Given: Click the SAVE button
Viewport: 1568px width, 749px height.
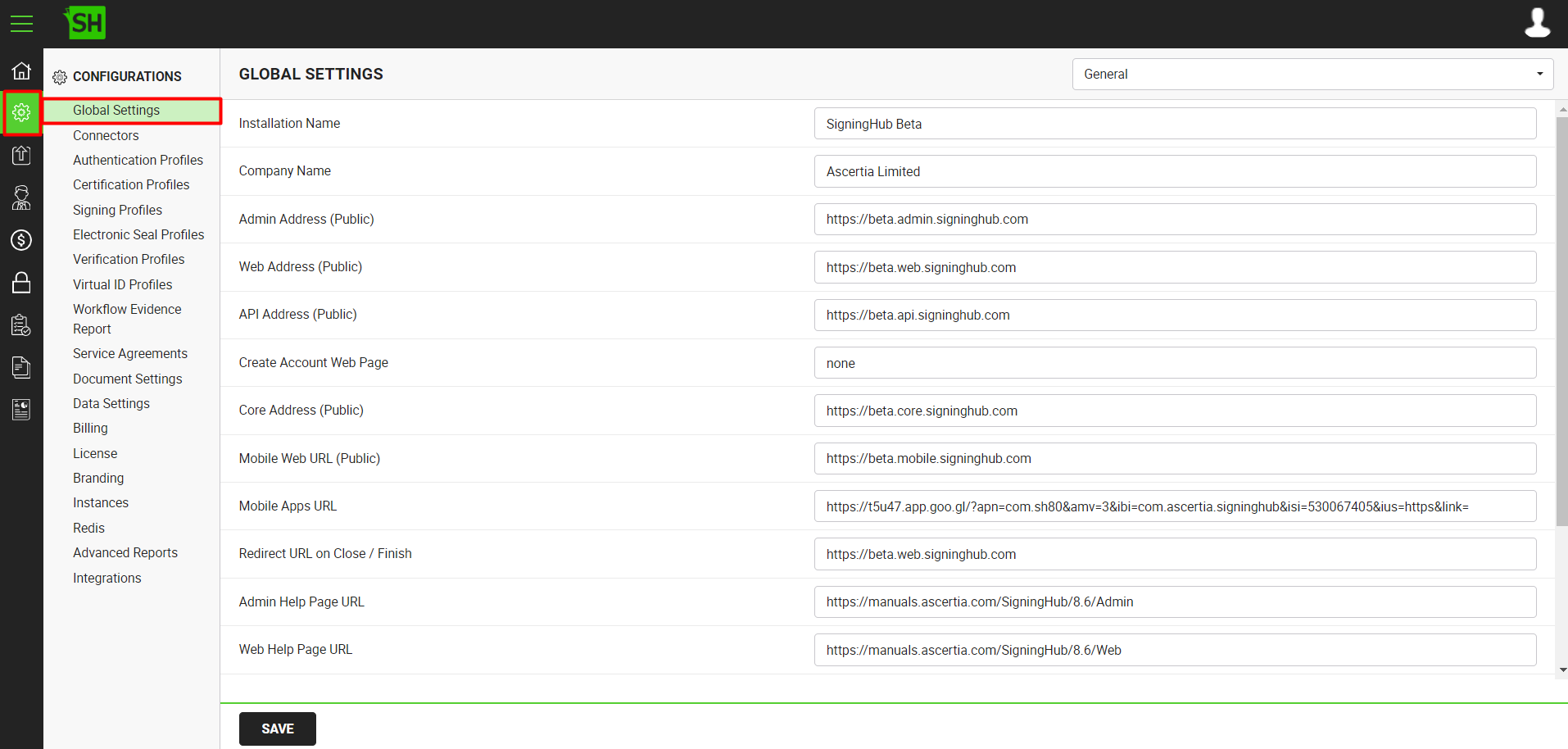Looking at the screenshot, I should 277,729.
